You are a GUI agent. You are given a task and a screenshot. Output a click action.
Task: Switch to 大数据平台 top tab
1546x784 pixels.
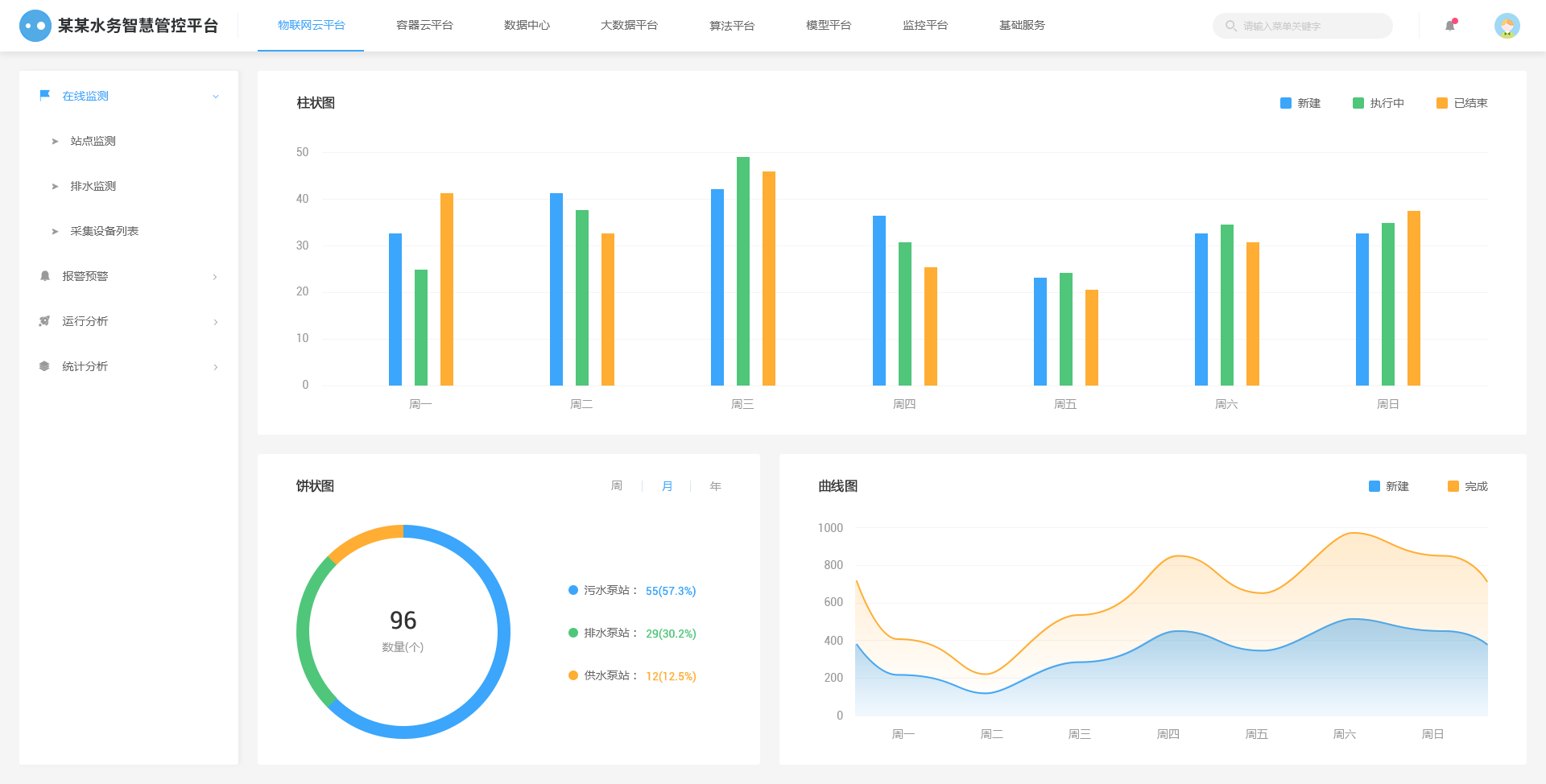[x=629, y=26]
